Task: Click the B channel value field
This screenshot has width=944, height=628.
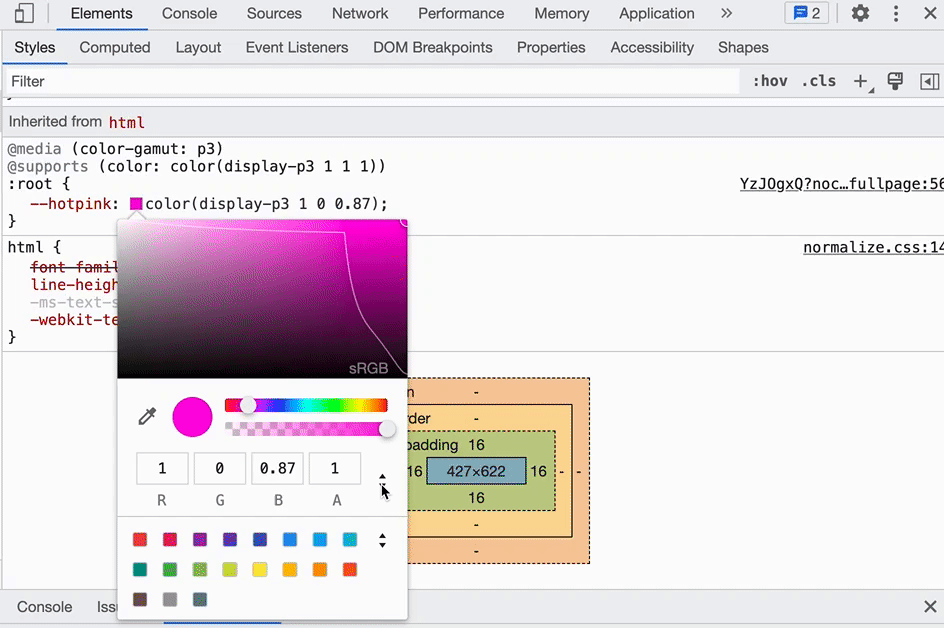Action: tap(278, 468)
